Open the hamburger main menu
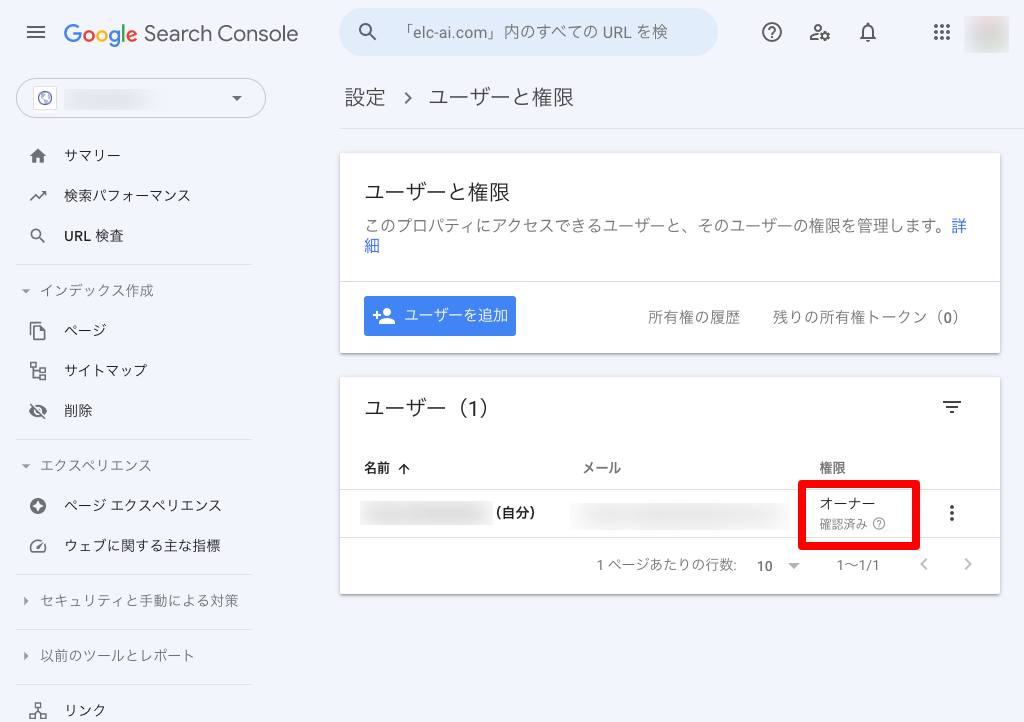This screenshot has width=1024, height=722. pos(36,33)
